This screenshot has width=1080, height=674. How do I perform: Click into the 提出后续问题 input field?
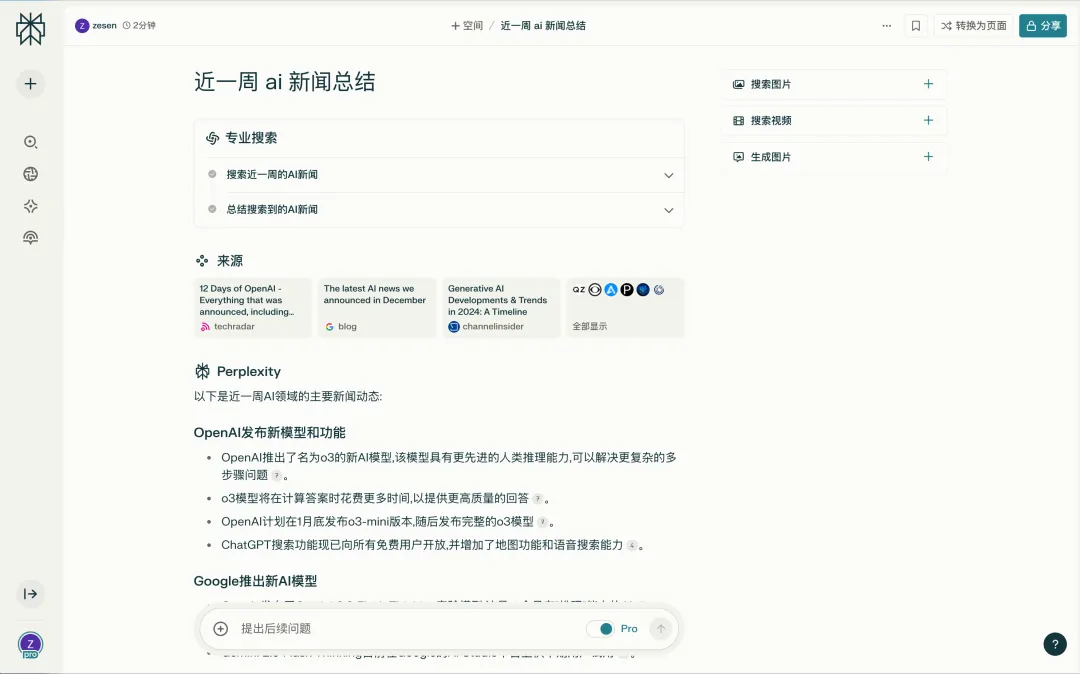406,629
